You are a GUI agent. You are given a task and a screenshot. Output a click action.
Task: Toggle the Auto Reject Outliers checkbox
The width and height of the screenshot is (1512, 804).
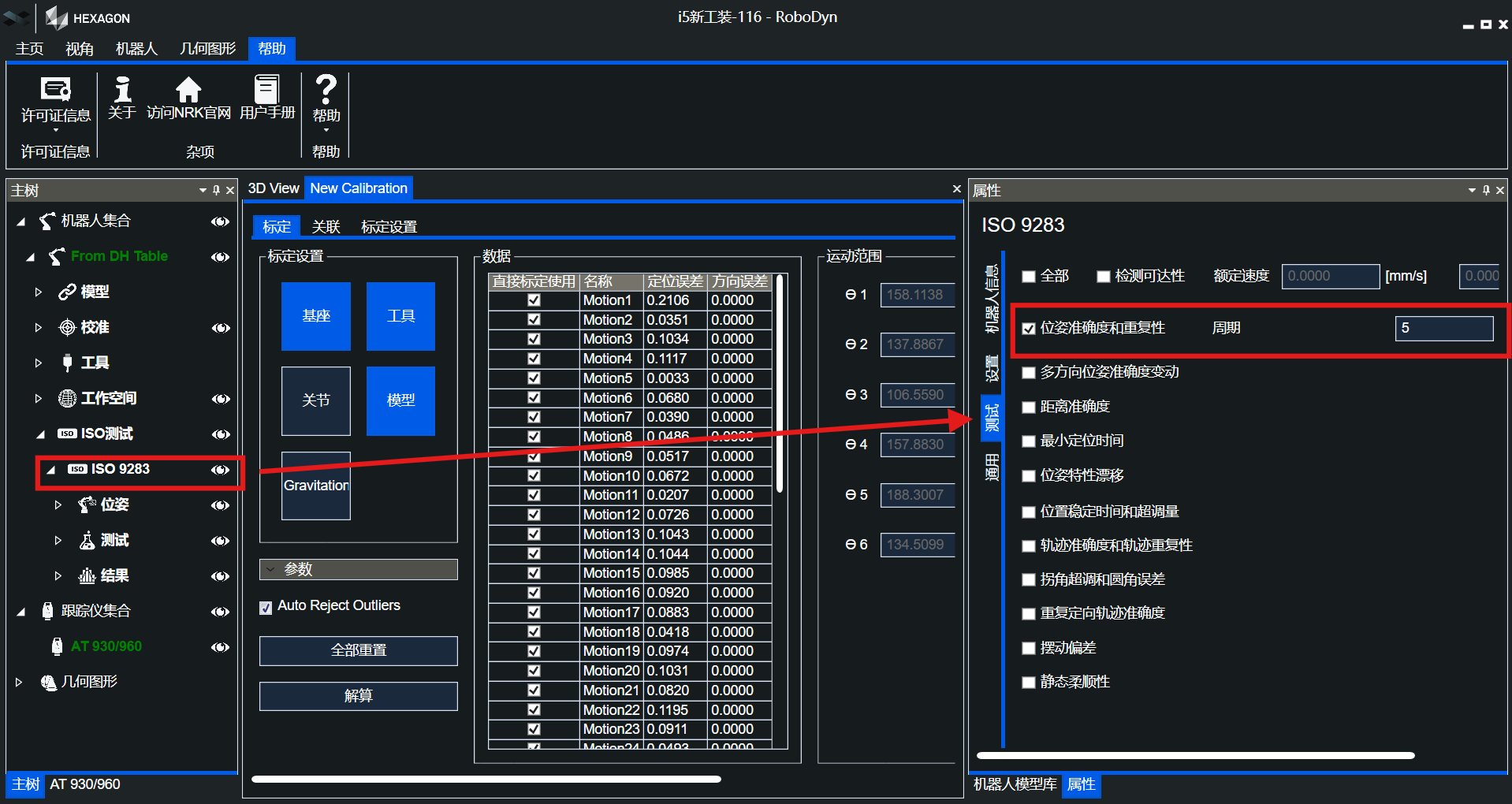(266, 607)
